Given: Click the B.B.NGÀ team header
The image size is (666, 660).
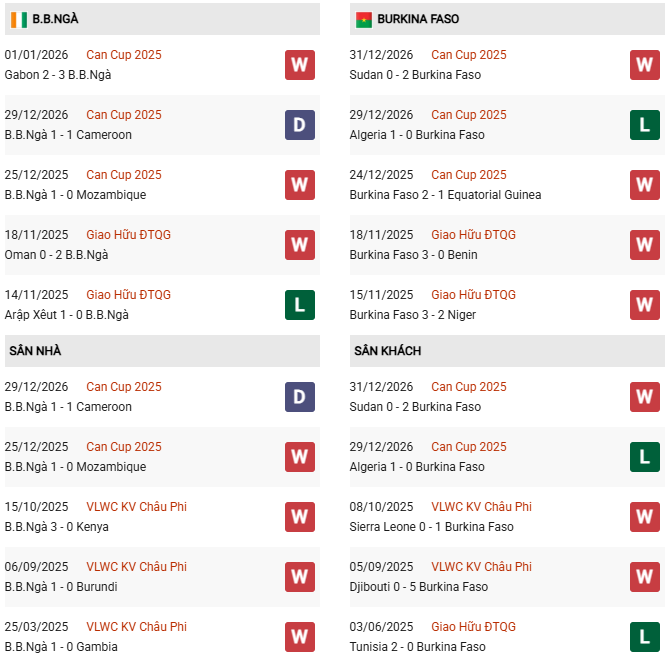Looking at the screenshot, I should [56, 19].
